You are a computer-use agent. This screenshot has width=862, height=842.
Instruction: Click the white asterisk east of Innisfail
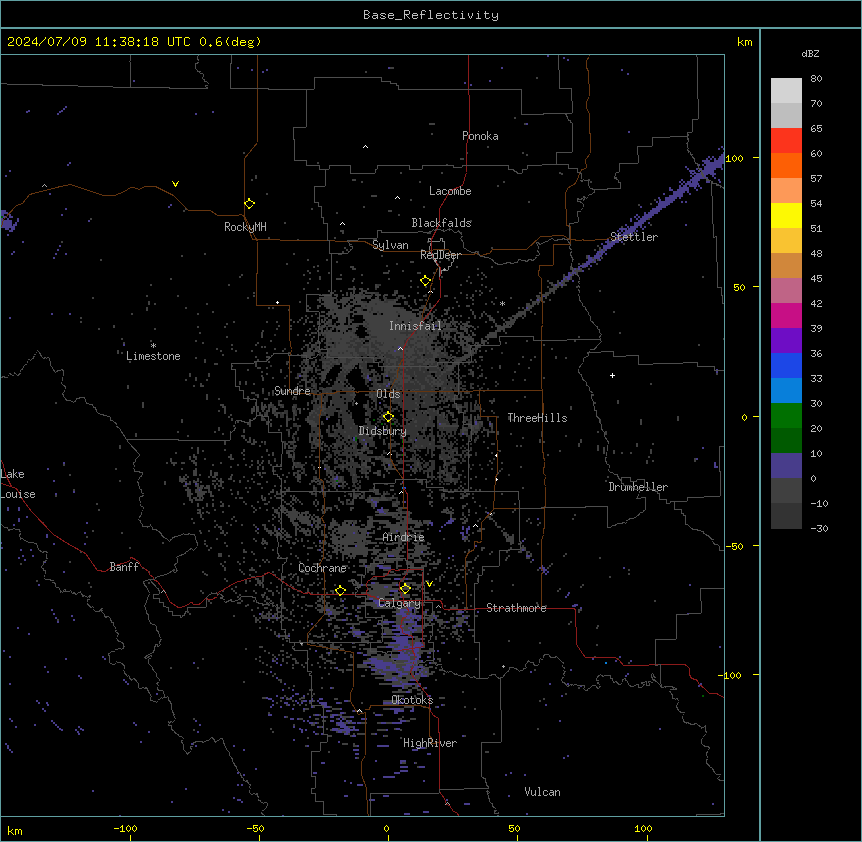point(502,303)
